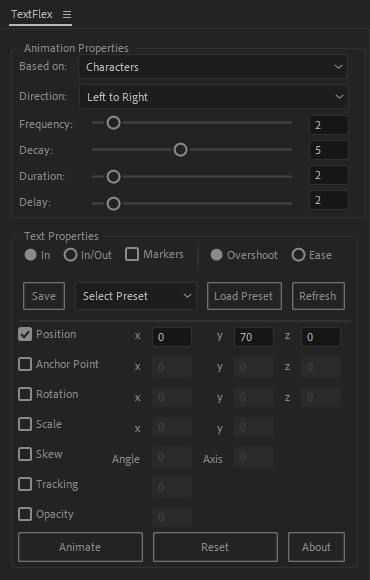The height and width of the screenshot is (580, 370).
Task: Focus the Position y field showing 70
Action: 254,337
